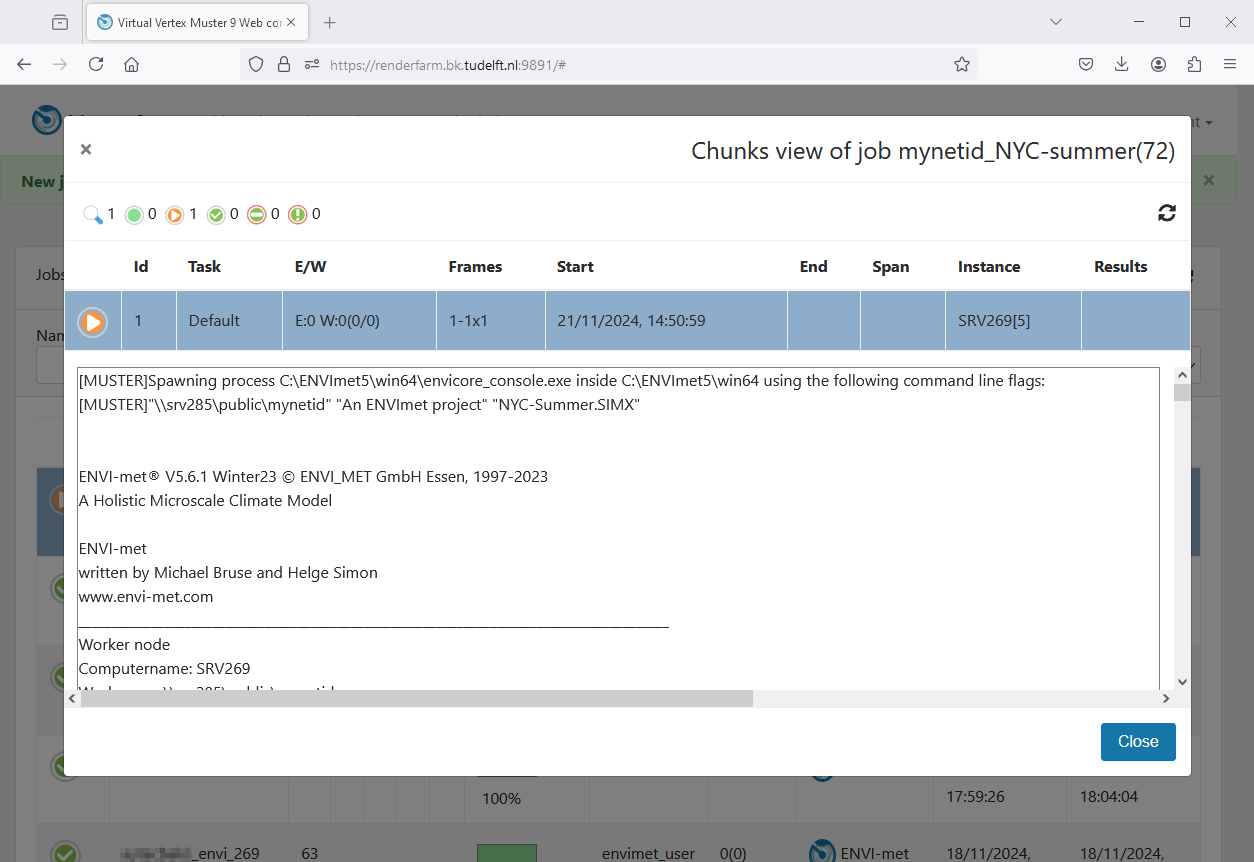Click the orange in-progress icon in status summary
Screen dimensions: 1254x862
tap(175, 214)
